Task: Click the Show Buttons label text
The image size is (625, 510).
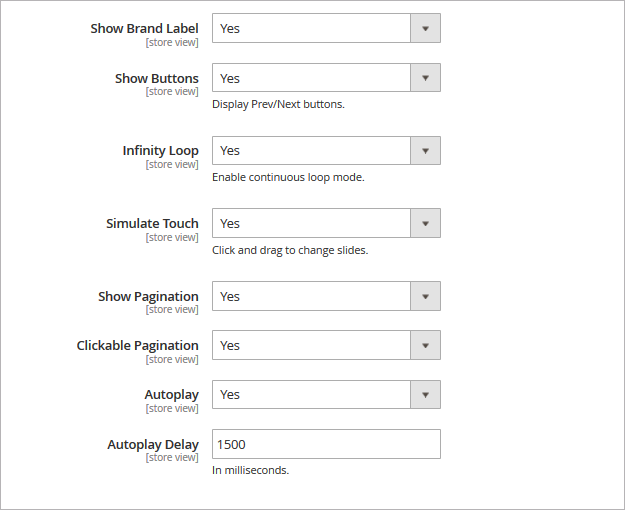Action: click(x=156, y=78)
